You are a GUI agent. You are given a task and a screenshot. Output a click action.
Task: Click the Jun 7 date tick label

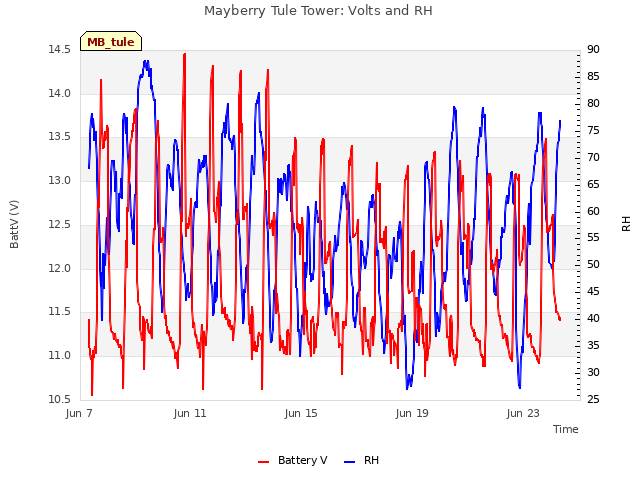tap(79, 413)
